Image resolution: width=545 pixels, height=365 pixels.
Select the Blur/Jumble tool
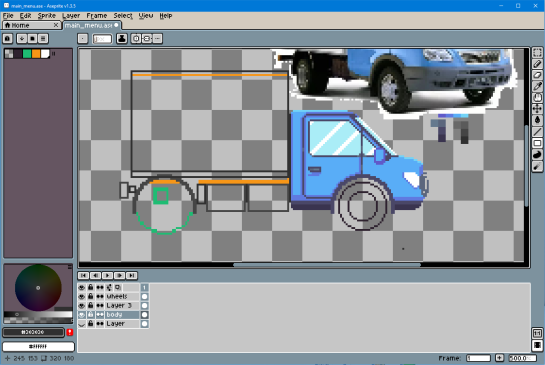537,166
